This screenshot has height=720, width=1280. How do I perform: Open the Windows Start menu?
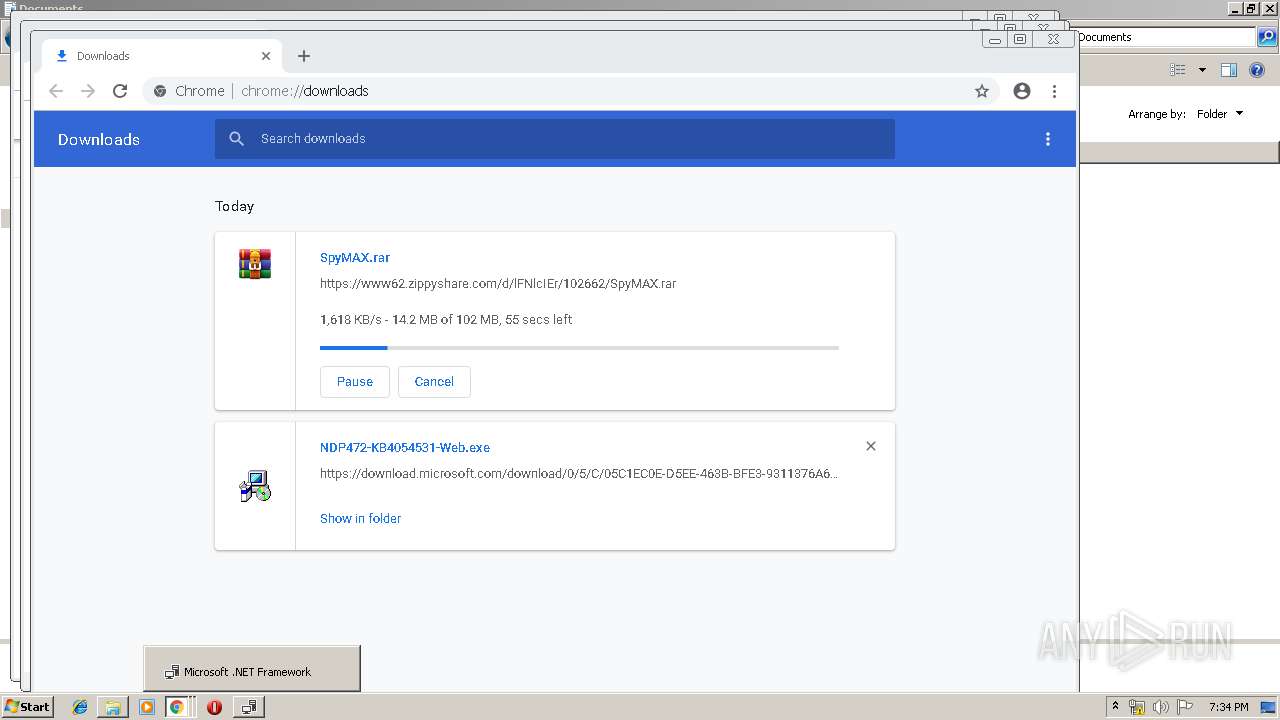click(27, 706)
